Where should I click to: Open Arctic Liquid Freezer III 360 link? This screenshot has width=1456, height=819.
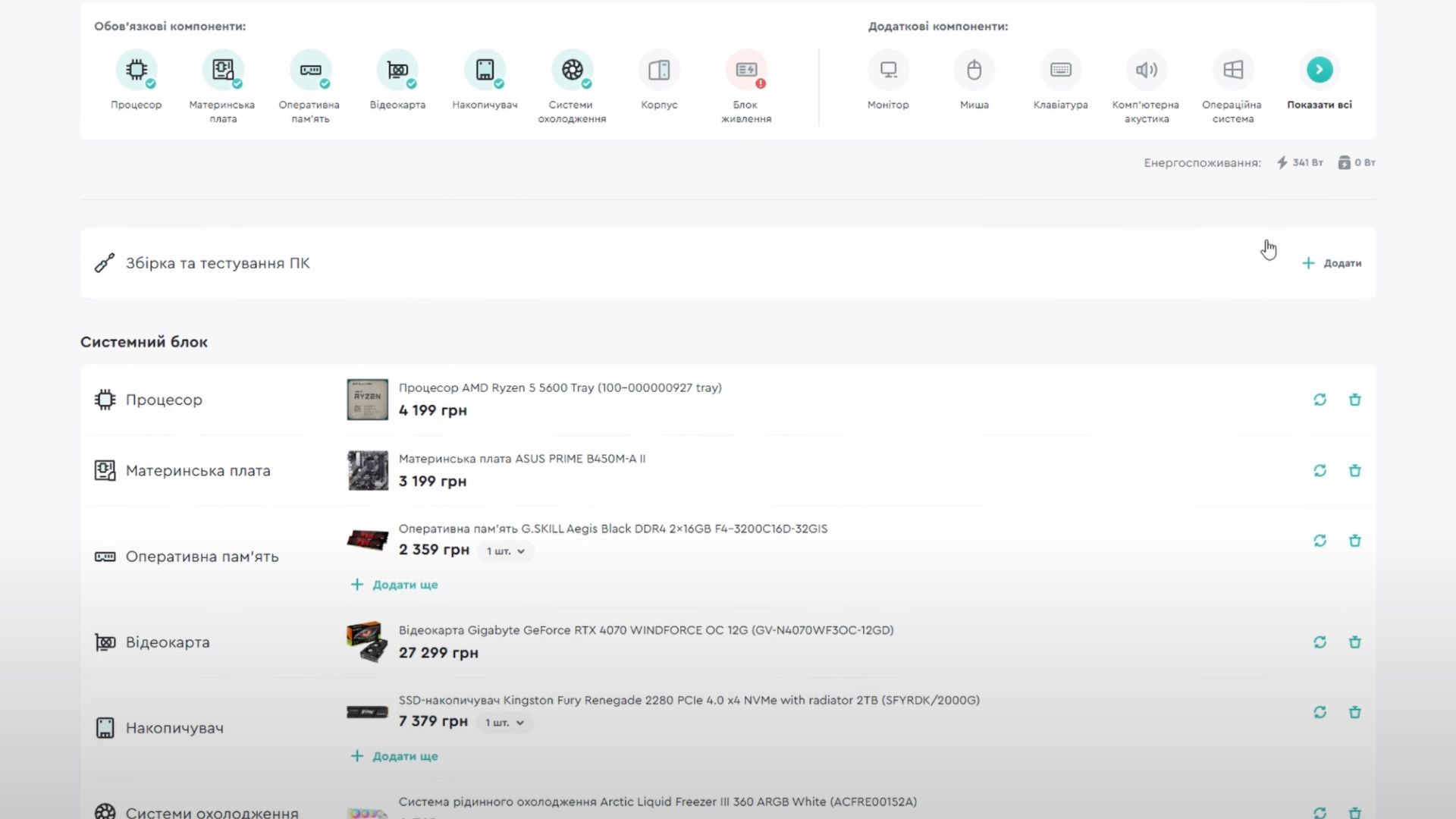[657, 802]
